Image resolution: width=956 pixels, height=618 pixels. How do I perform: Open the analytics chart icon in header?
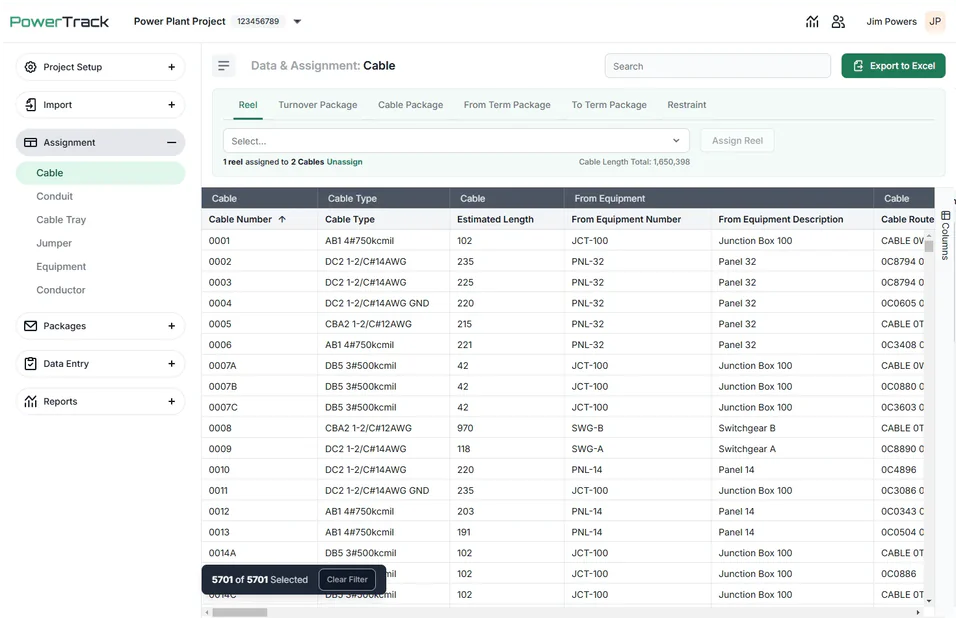[812, 22]
